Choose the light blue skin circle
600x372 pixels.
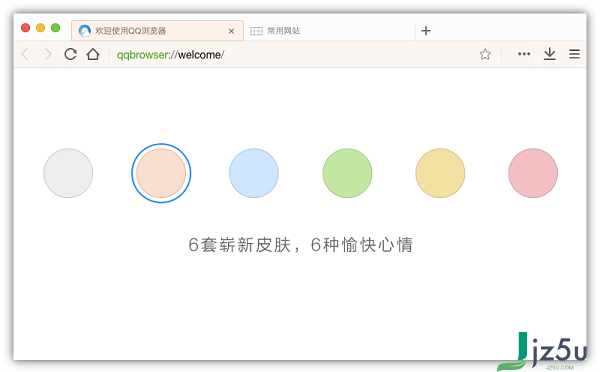(254, 173)
